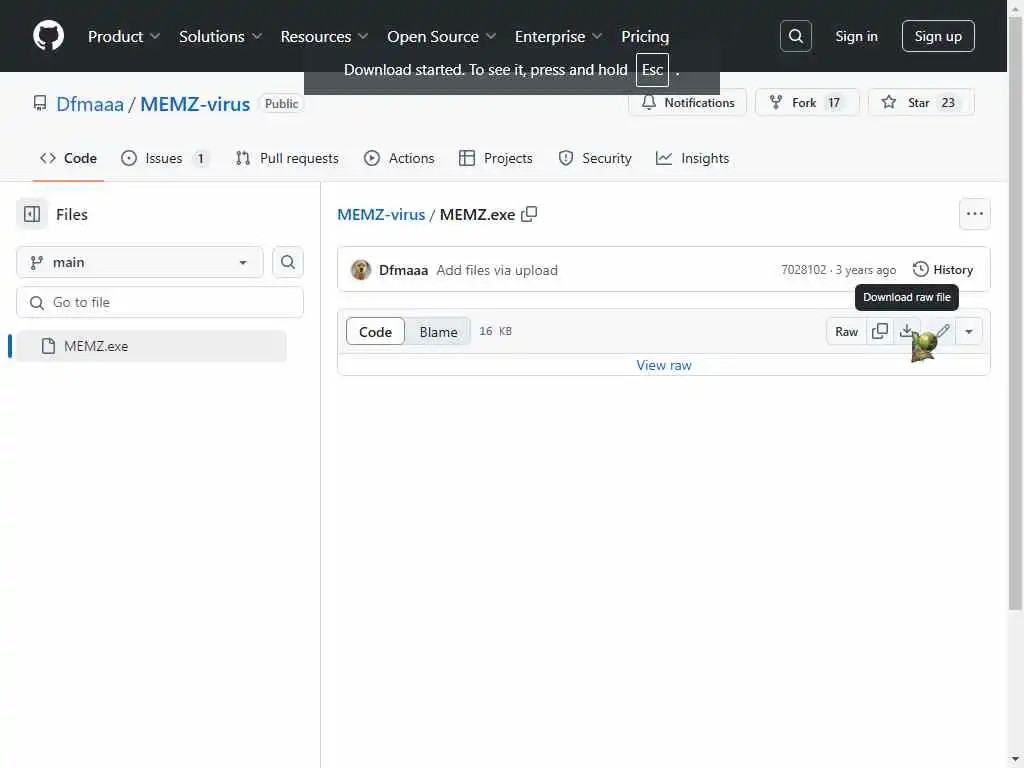The height and width of the screenshot is (768, 1024).
Task: Open the dropdown arrow beside edit pencil
Action: point(969,332)
